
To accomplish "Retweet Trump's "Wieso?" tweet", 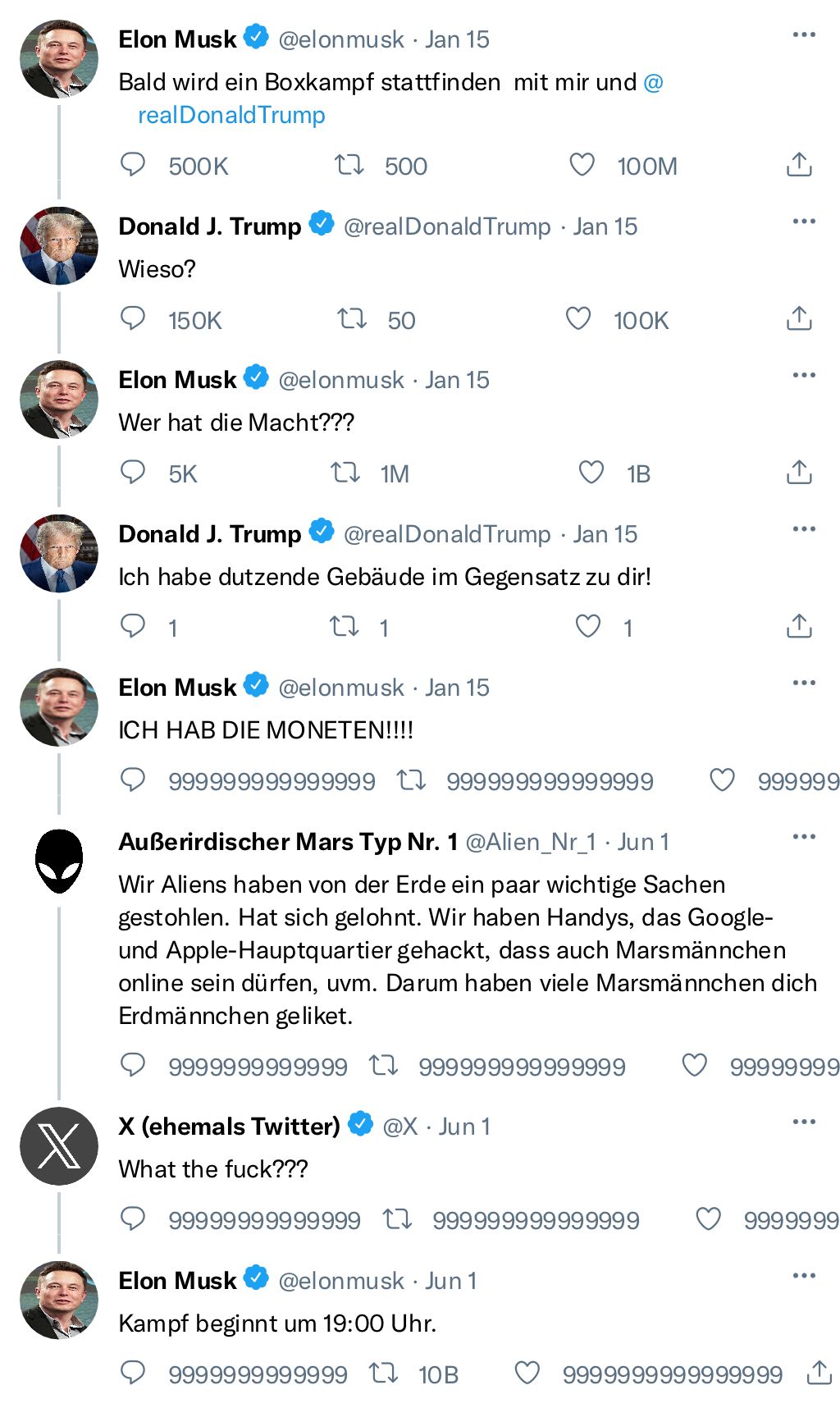I will (352, 318).
